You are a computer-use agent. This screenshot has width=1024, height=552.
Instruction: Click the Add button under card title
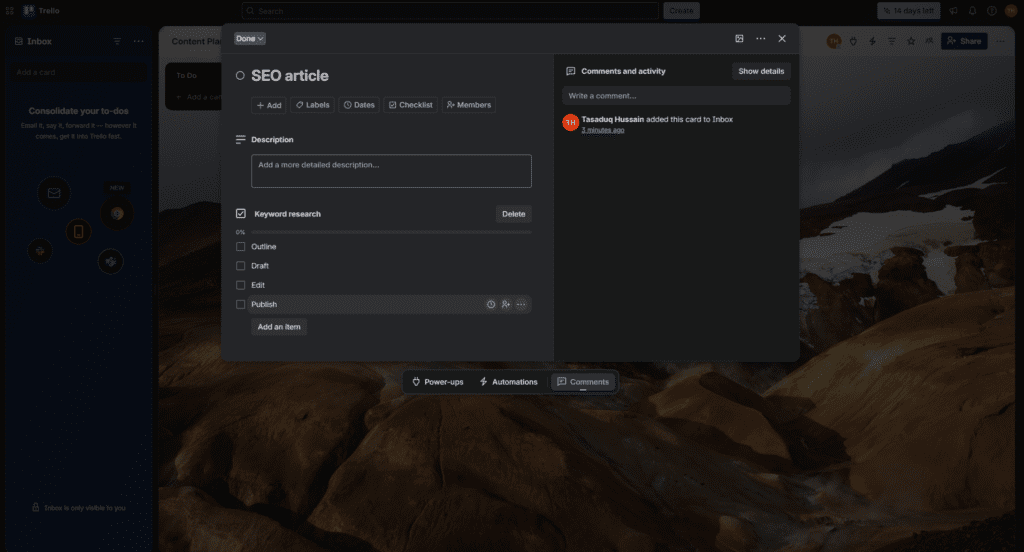point(268,105)
